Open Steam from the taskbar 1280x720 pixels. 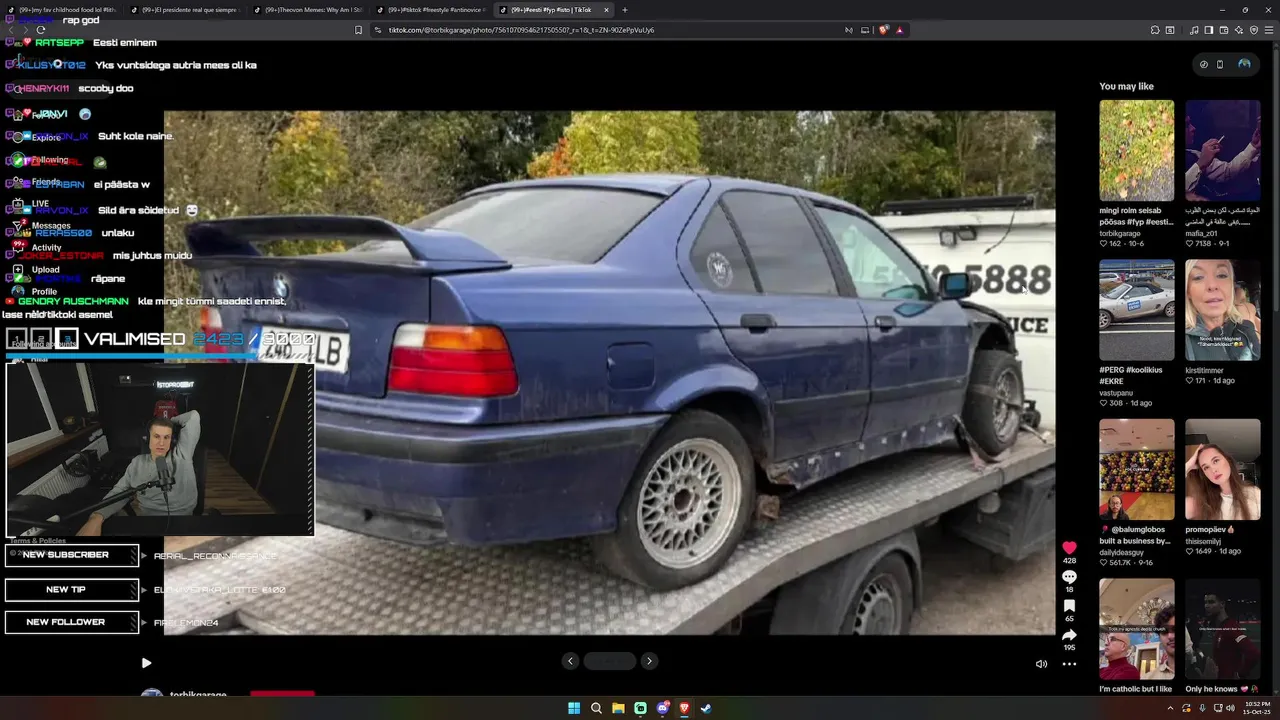(706, 708)
